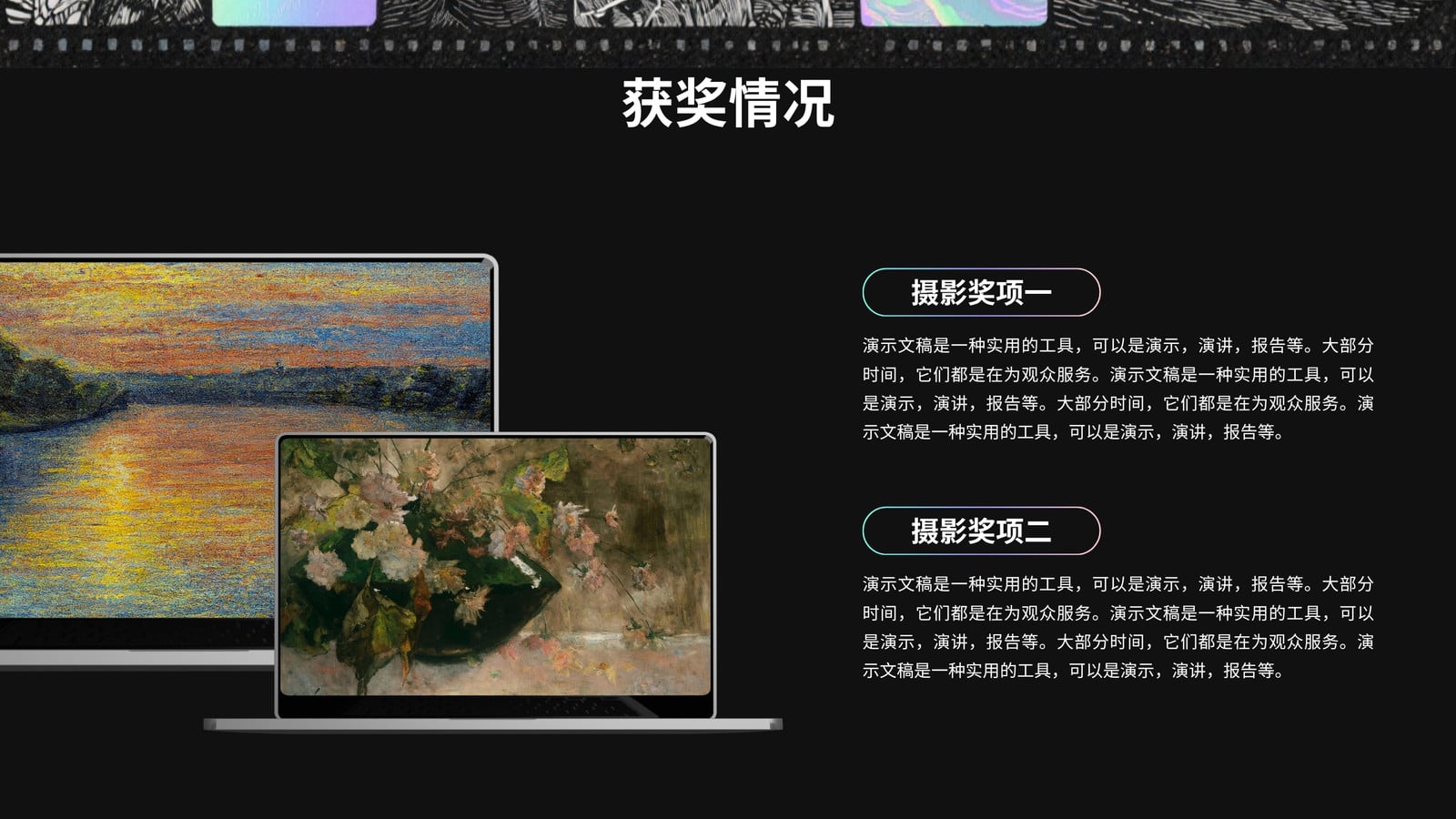Click the 摄影奖项一 pill label
The image size is (1456, 819).
pyautogui.click(x=981, y=292)
